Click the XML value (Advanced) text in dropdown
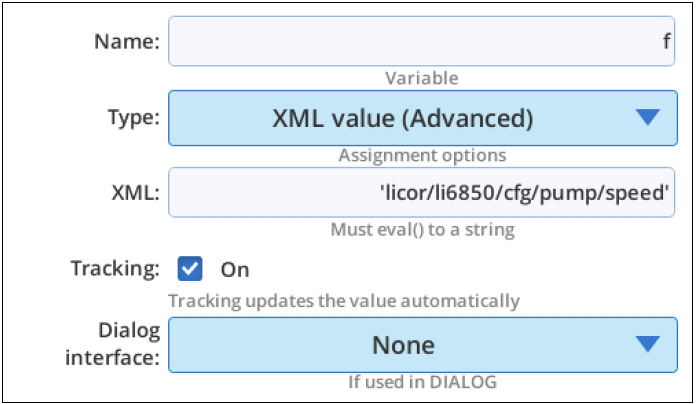This screenshot has width=700, height=404. tap(403, 119)
